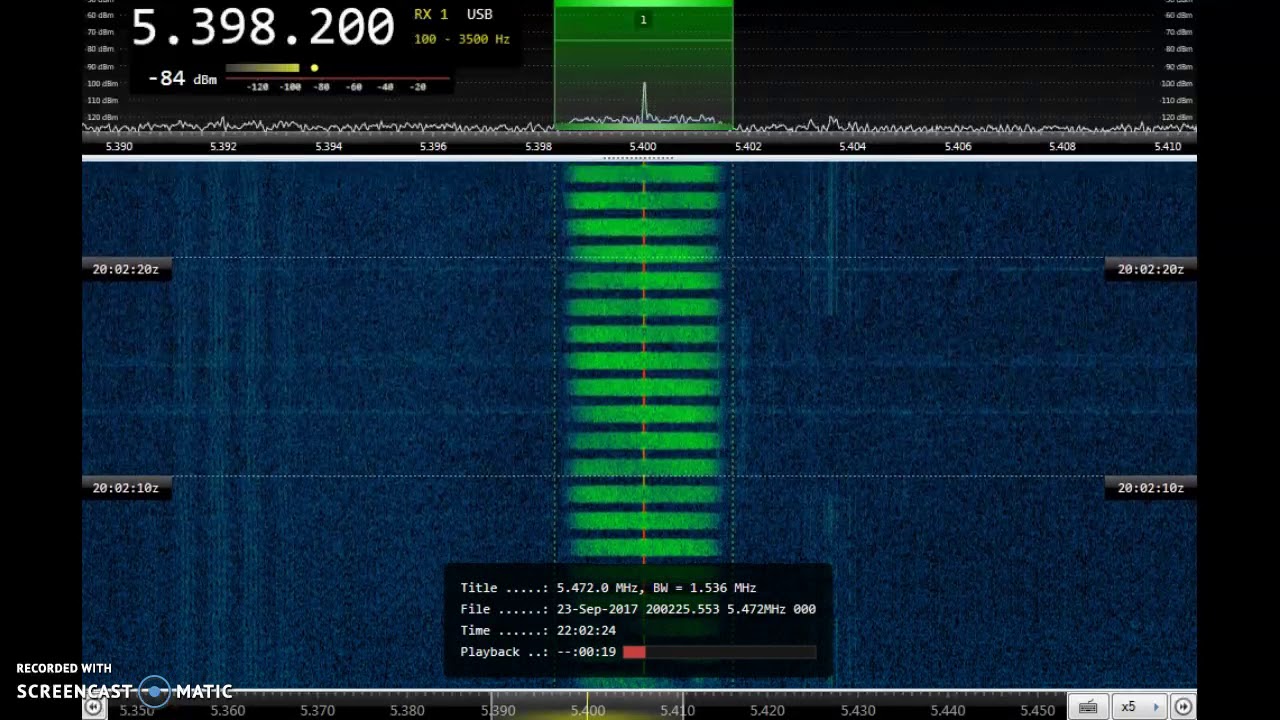This screenshot has height=720, width=1280.
Task: Click the File line in playback info box
Action: pyautogui.click(x=638, y=609)
